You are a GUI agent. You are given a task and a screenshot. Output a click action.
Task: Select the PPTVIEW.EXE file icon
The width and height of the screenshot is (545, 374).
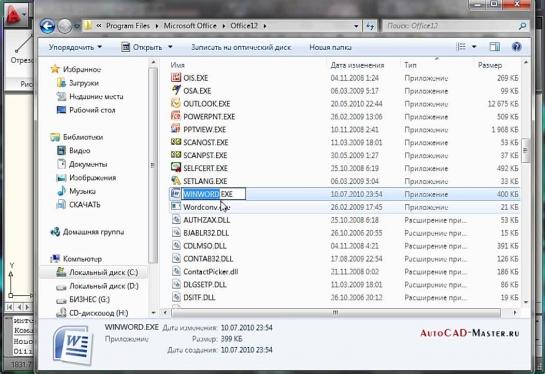pyautogui.click(x=176, y=129)
